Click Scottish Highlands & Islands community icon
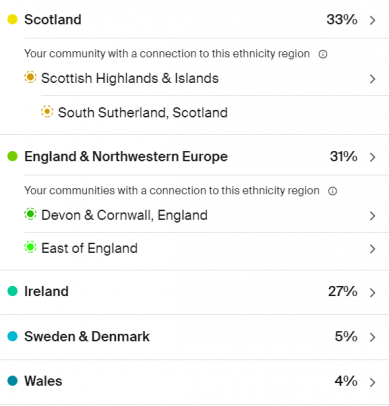The image size is (389, 406). [x=30, y=77]
